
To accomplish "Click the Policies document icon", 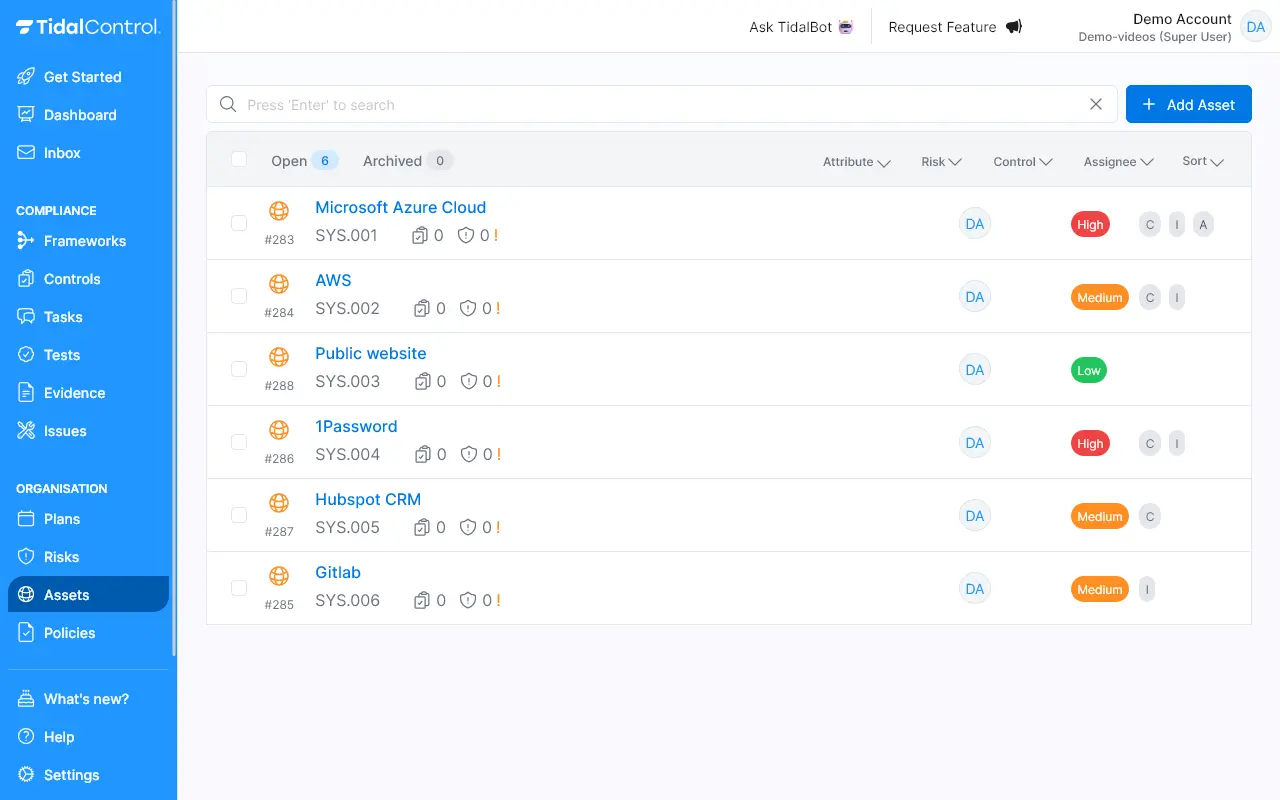I will click(x=26, y=633).
